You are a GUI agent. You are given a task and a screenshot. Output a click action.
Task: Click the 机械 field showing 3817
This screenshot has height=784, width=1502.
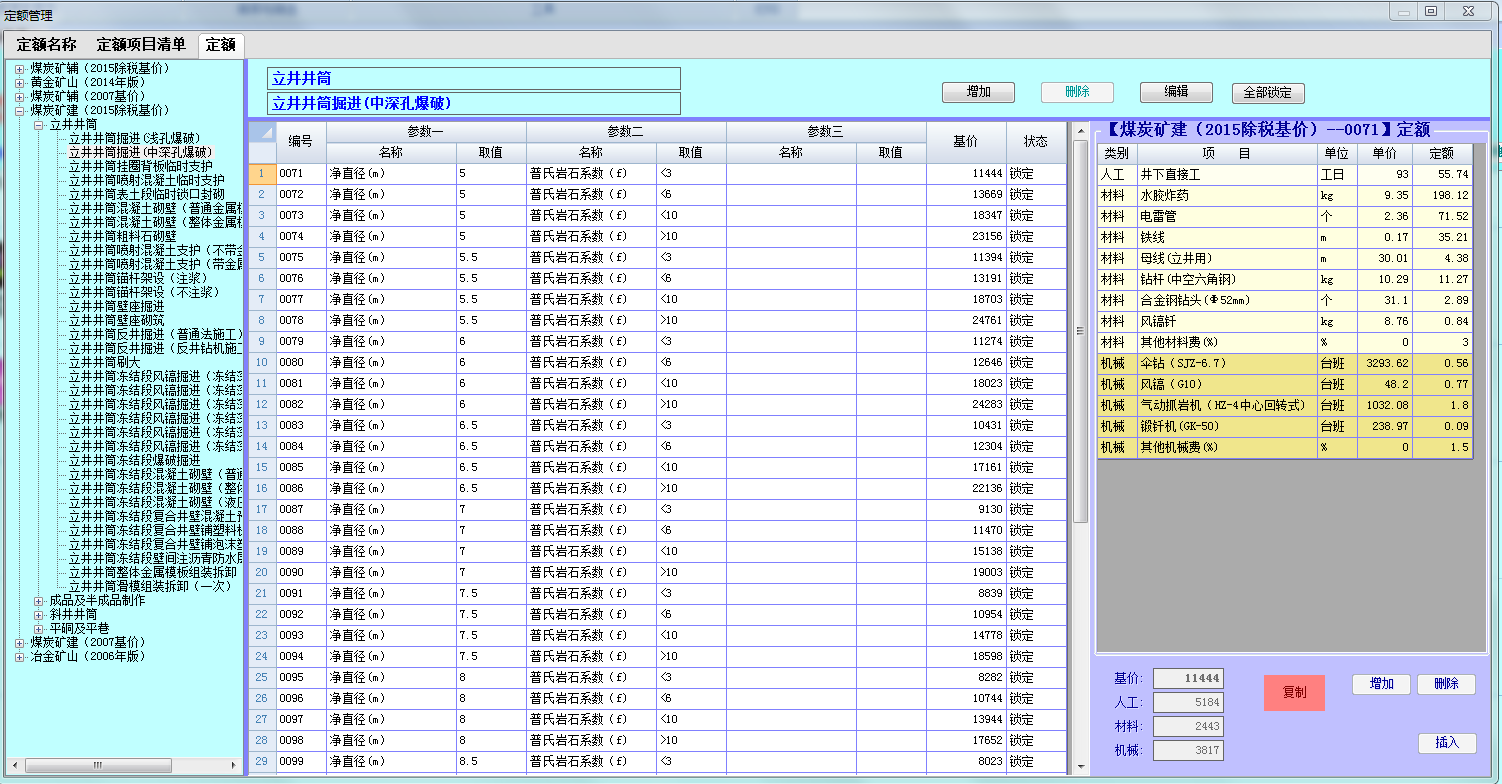(x=1188, y=750)
